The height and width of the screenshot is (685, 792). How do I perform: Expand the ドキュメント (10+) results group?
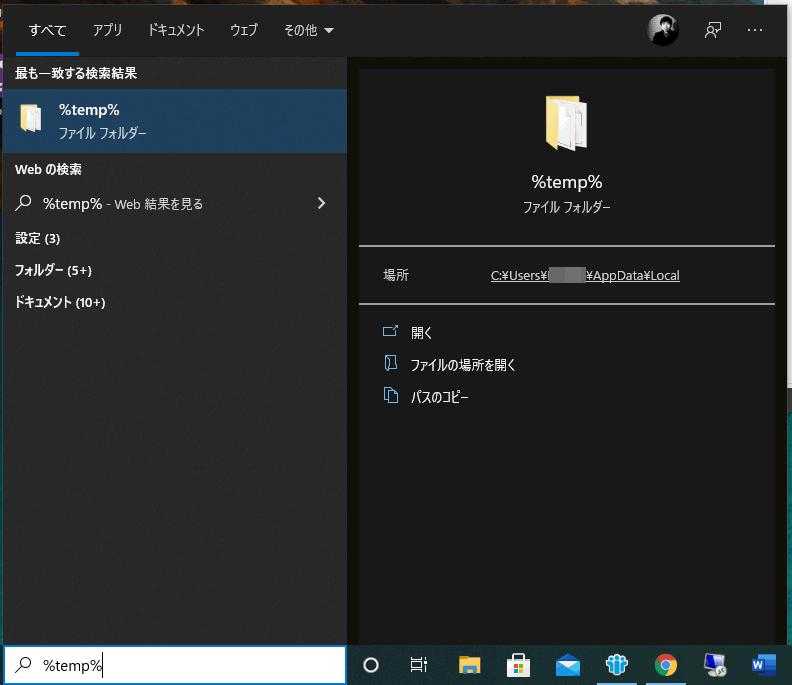click(x=60, y=302)
